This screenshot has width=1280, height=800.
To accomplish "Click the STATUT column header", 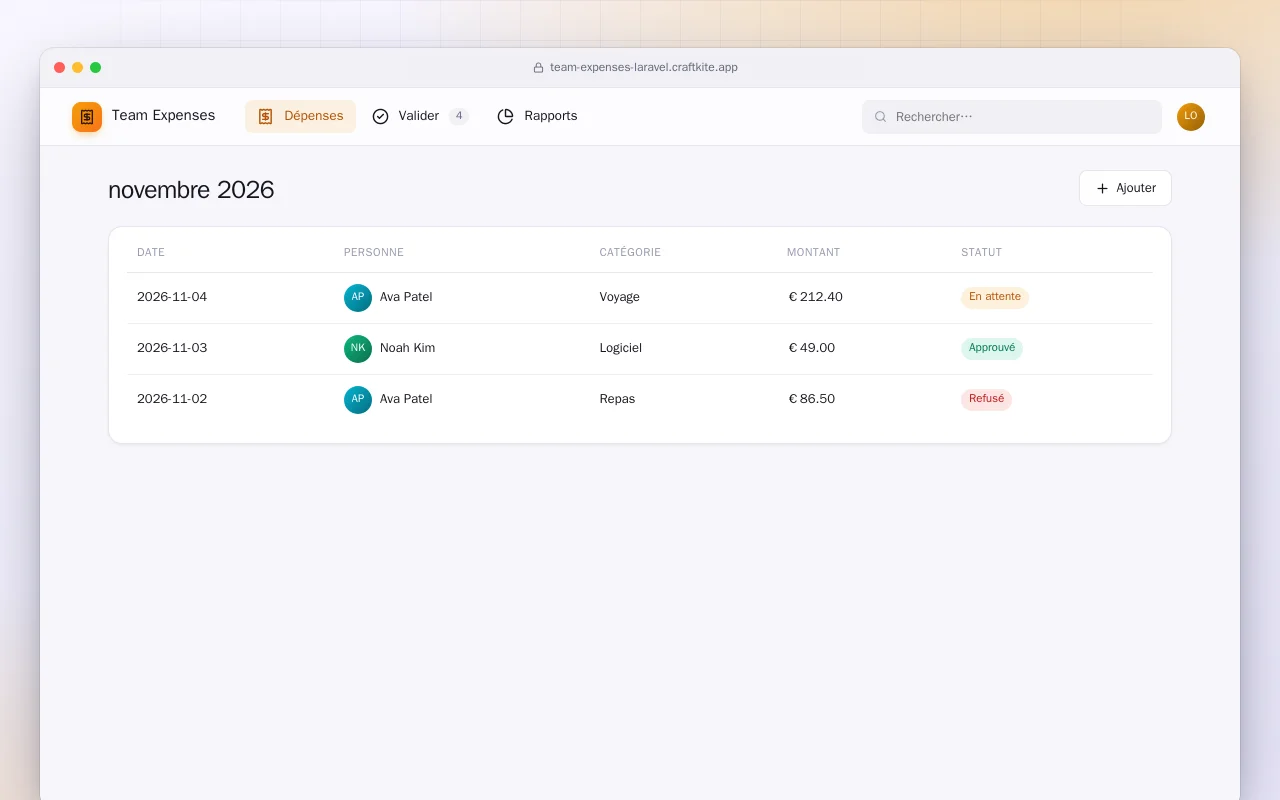I will pos(981,253).
